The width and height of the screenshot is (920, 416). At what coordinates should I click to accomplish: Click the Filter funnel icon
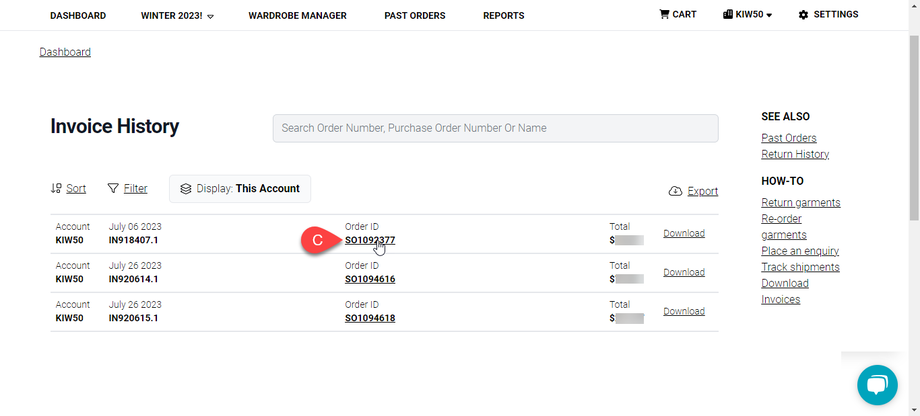point(113,188)
